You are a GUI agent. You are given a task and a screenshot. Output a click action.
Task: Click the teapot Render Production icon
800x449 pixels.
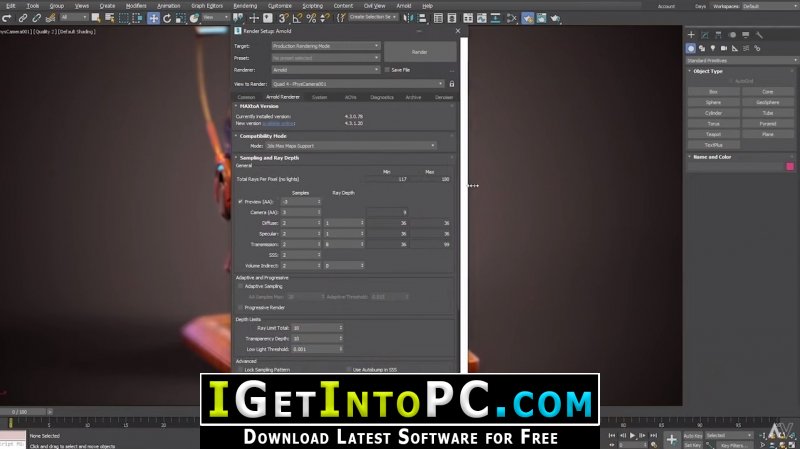click(x=555, y=18)
